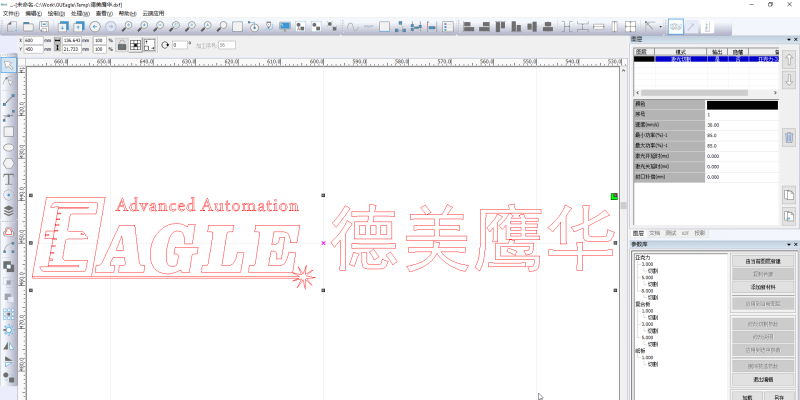Click the trash delete layer icon
This screenshot has width=800, height=400.
pos(788,137)
